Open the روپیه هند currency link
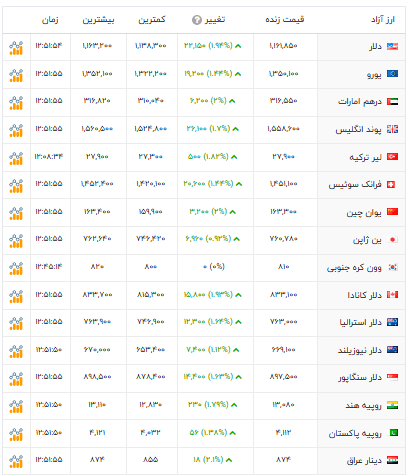411x475 pixels. pos(364,406)
